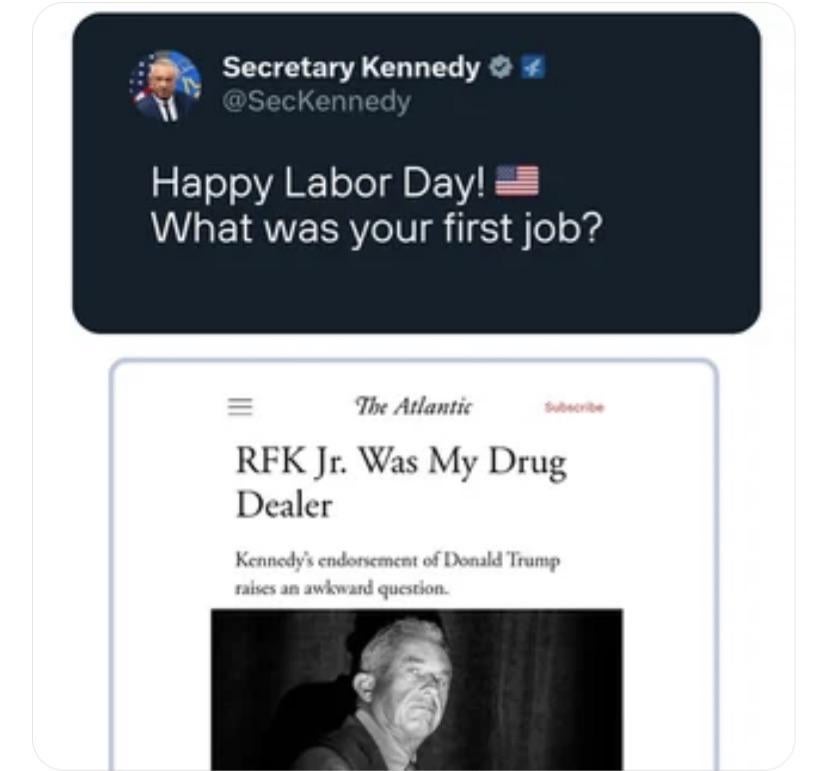Open the "RFK Jr. Was My Drug" headline line
Screen dimensions: 824x771
click(401, 463)
